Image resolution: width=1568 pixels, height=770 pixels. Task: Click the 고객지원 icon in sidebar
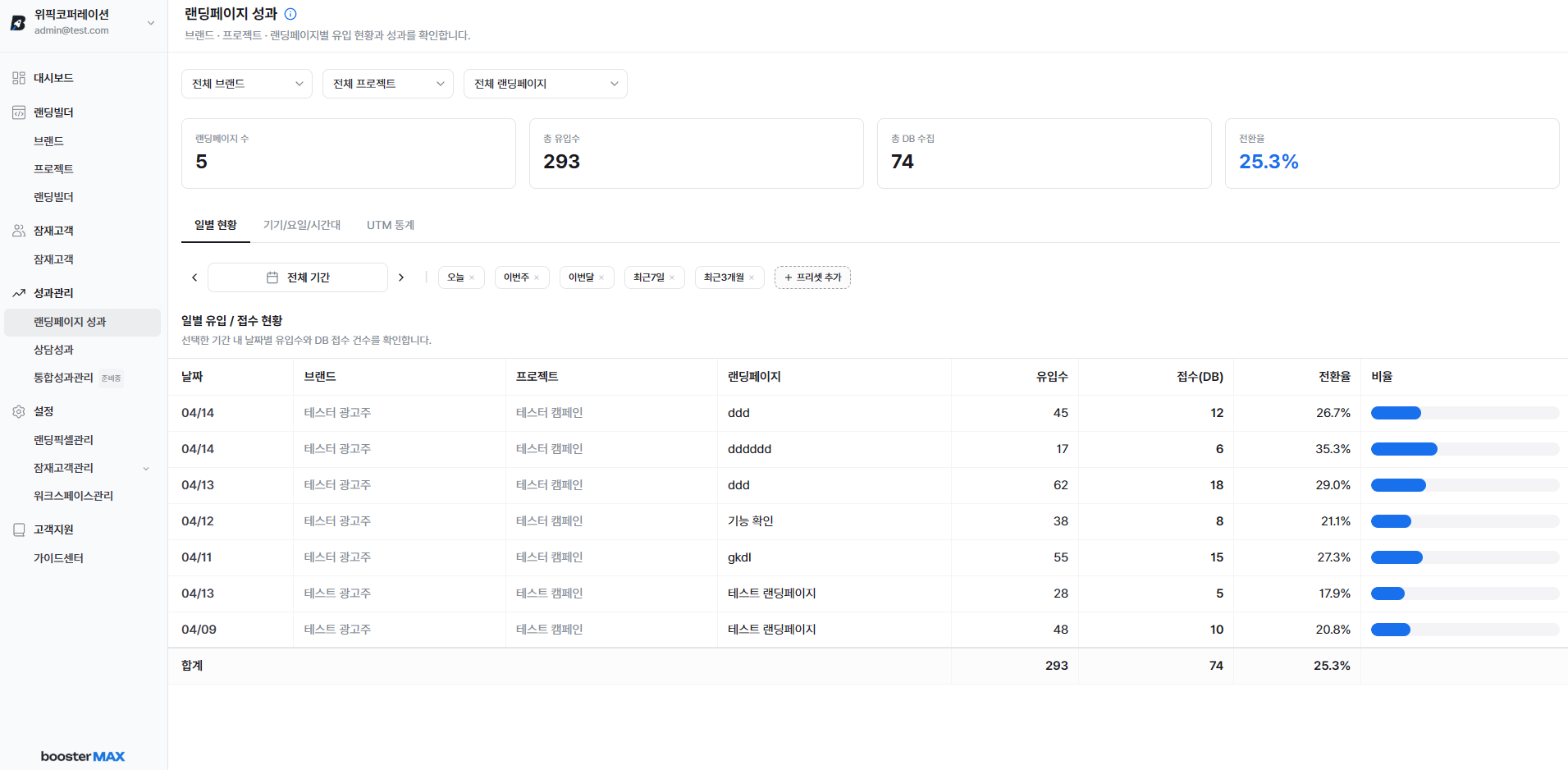tap(19, 529)
